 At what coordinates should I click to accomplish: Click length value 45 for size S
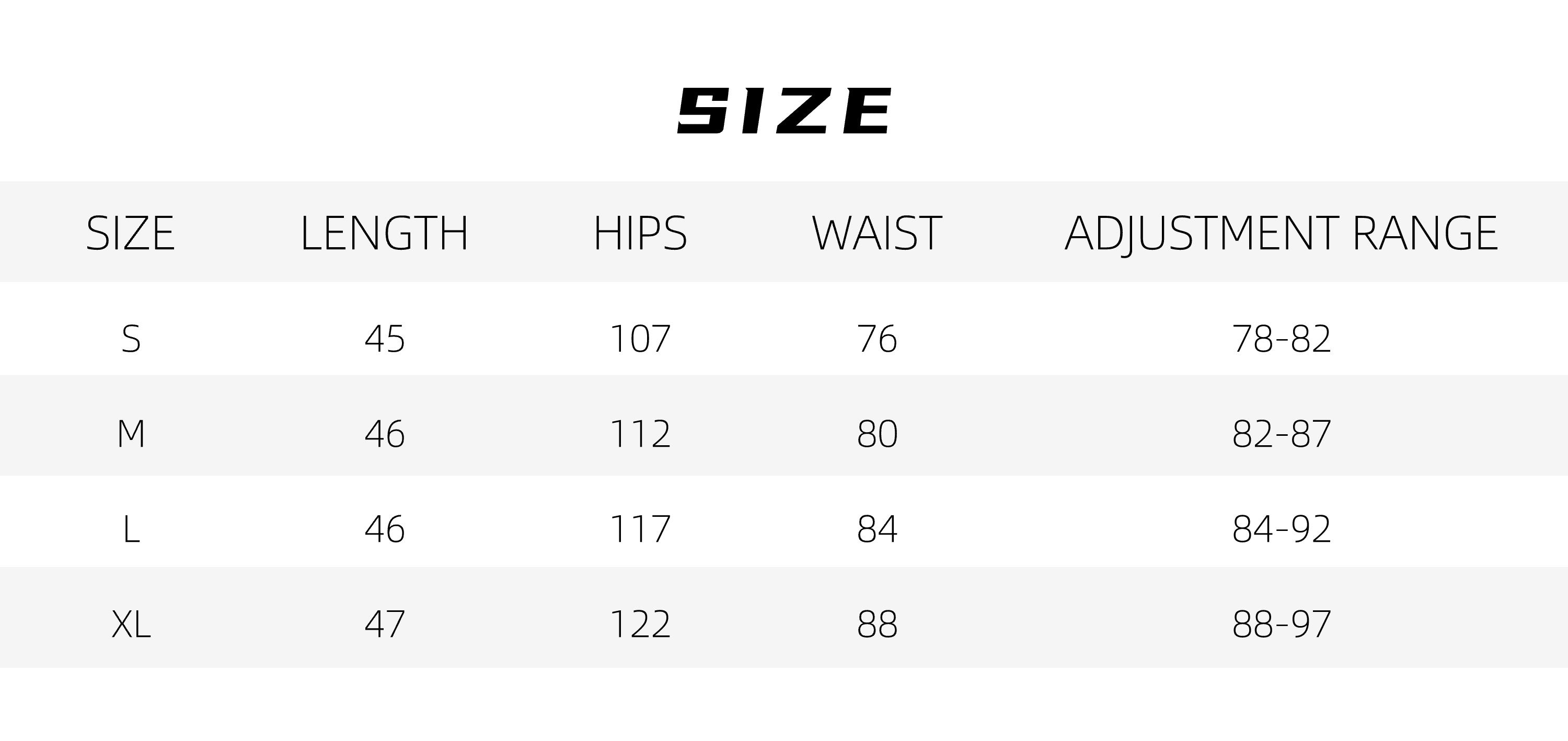tap(385, 339)
